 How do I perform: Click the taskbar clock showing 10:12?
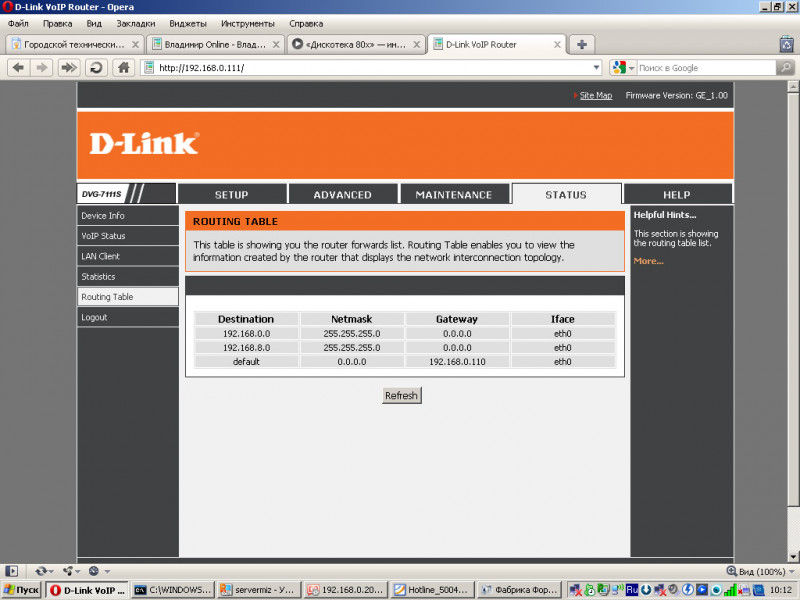[781, 590]
